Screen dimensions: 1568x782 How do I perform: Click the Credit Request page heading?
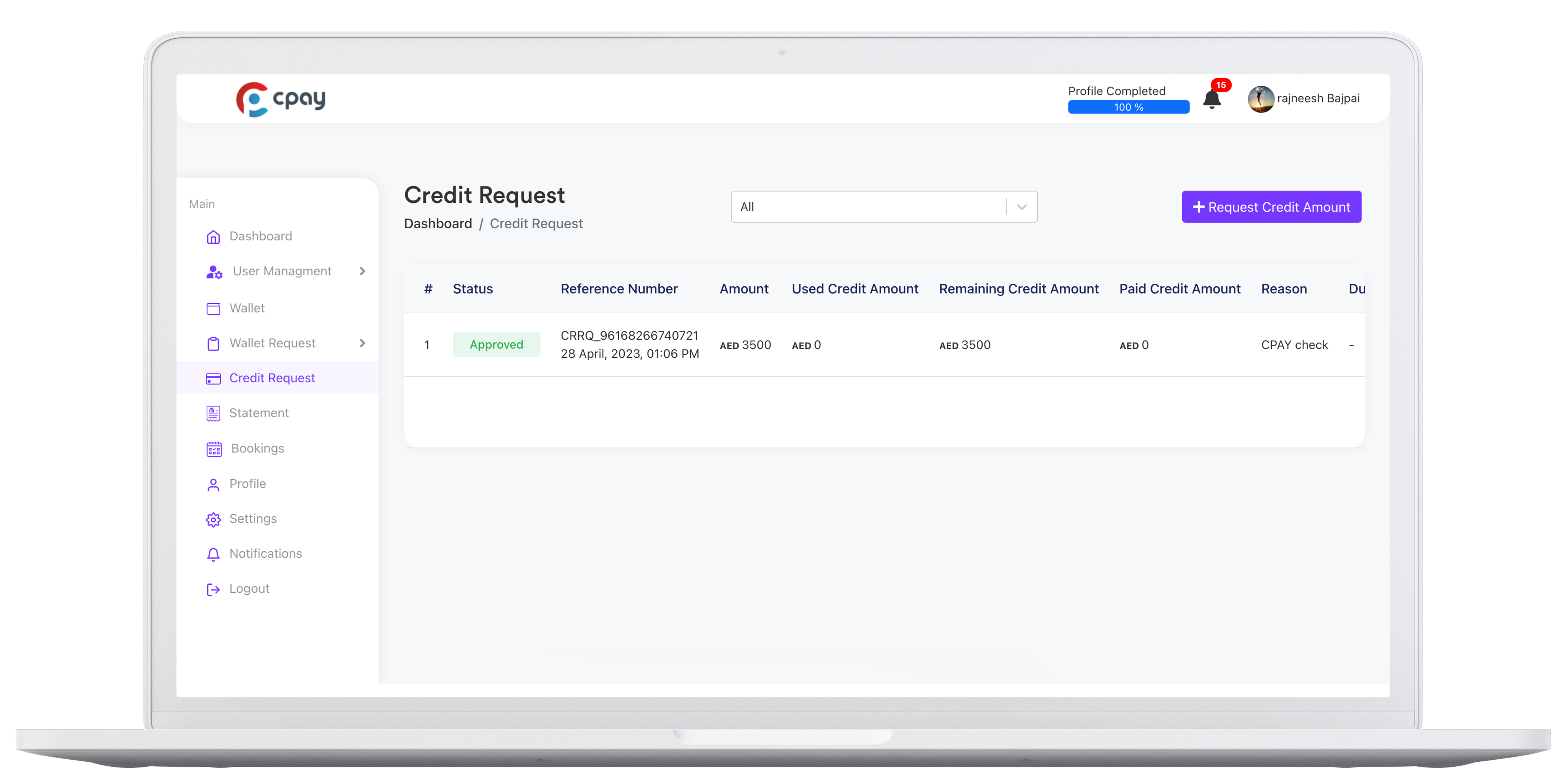point(485,195)
